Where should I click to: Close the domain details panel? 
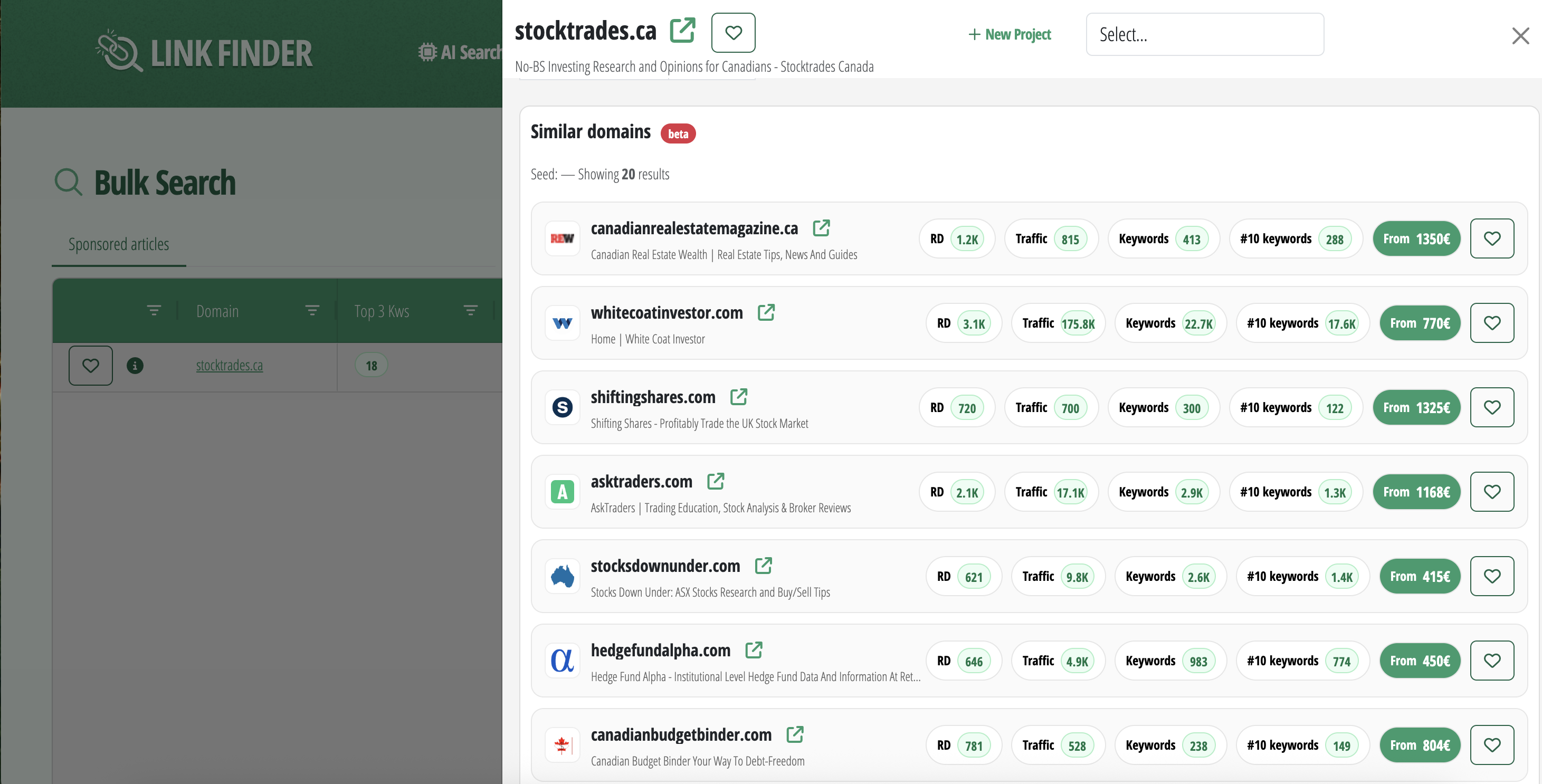coord(1520,36)
